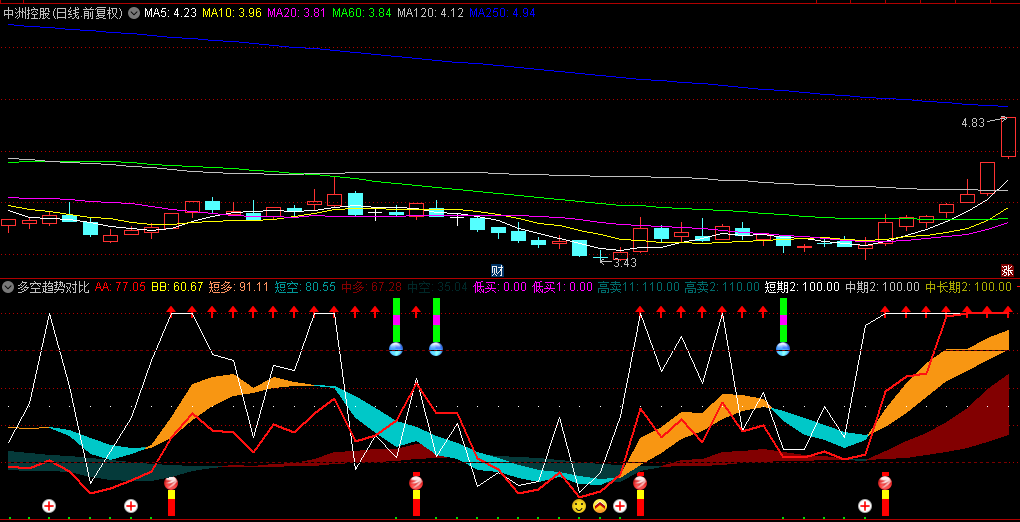Click the 短多: 91.11 indicator value
Screen dimensions: 1020x522
pyautogui.click(x=238, y=287)
